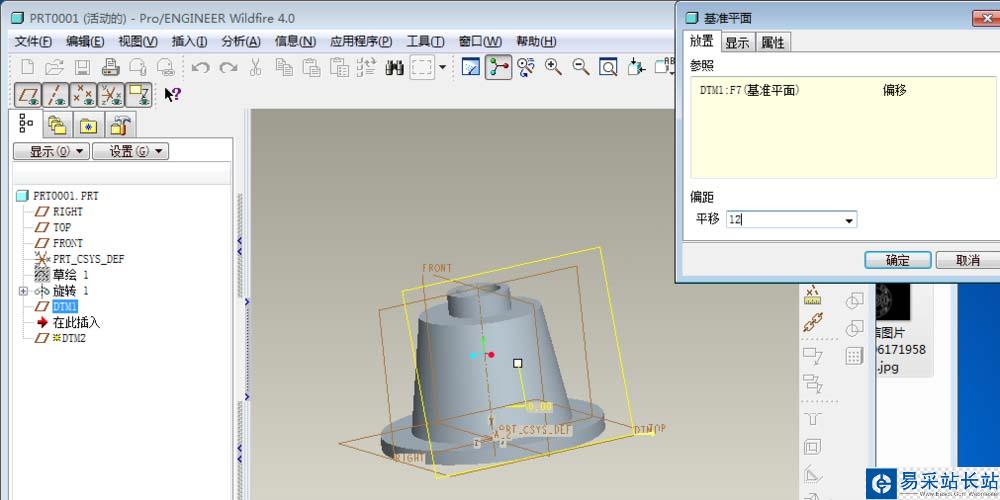1000x500 pixels.
Task: Select the Model Tree navigator tab
Action: (26, 124)
